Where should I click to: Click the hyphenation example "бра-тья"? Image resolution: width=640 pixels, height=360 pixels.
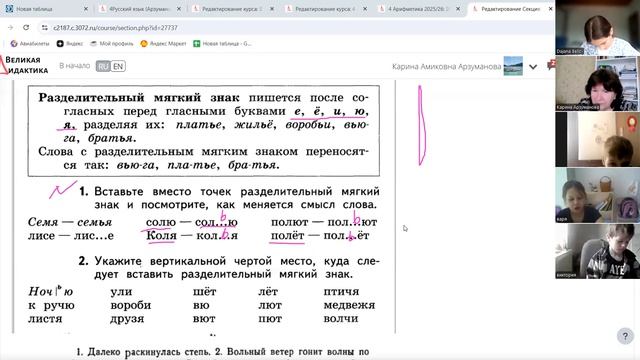(x=253, y=165)
